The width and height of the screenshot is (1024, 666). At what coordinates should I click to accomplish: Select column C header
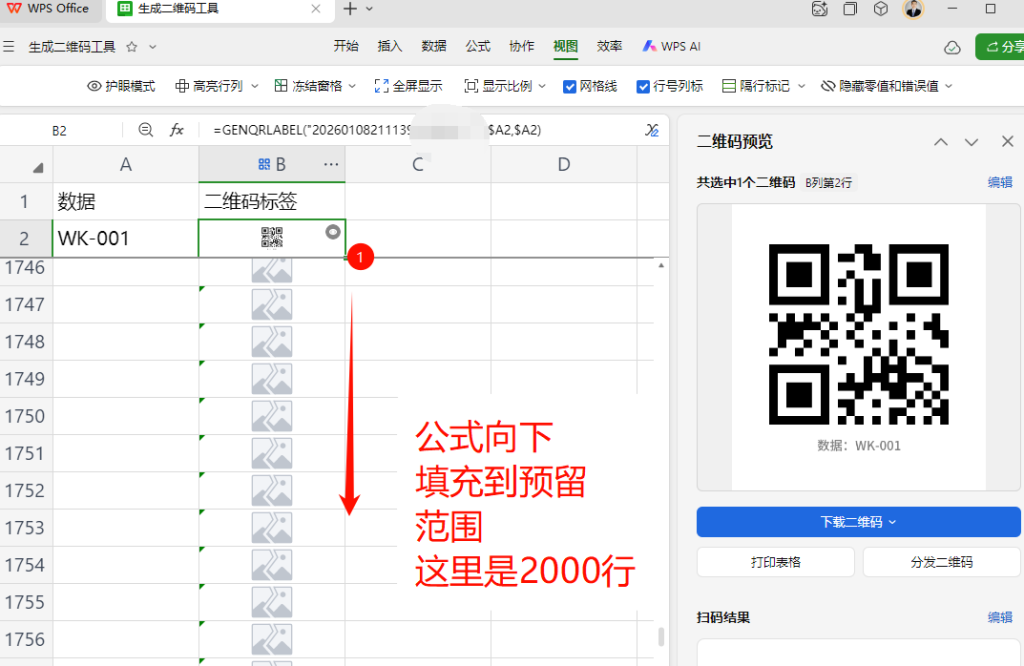coord(418,165)
